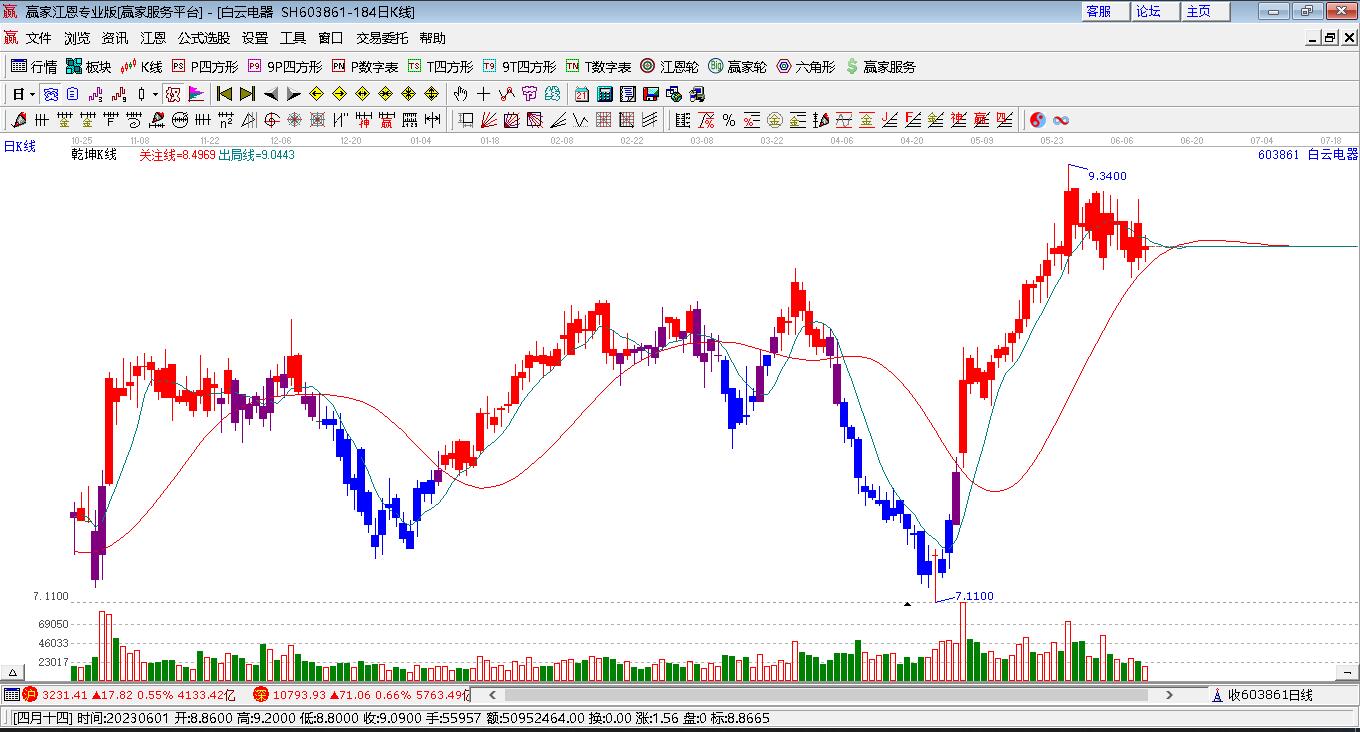
Task: Restore the inner chart window
Action: tap(1330, 38)
